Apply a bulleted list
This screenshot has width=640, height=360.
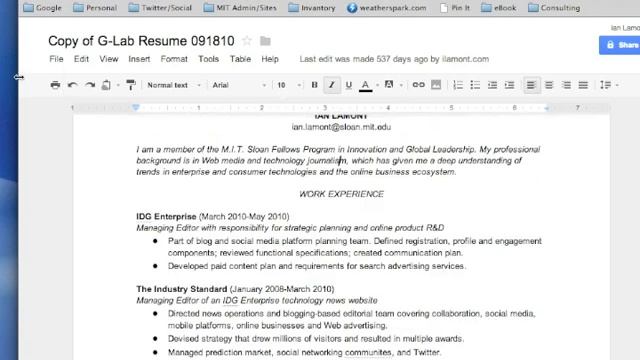coord(475,85)
